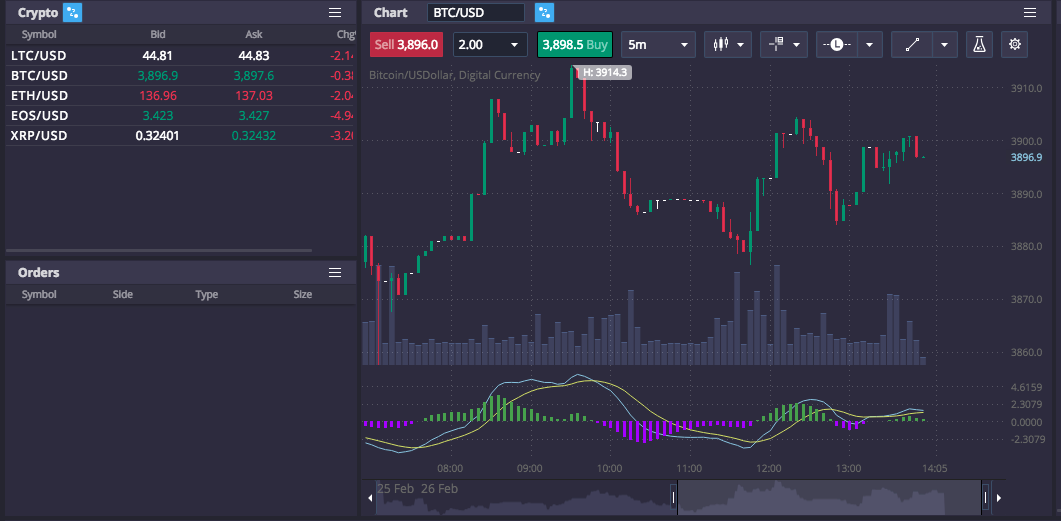This screenshot has height=521, width=1061.
Task: Click the clock time interval icon
Action: (x=837, y=45)
